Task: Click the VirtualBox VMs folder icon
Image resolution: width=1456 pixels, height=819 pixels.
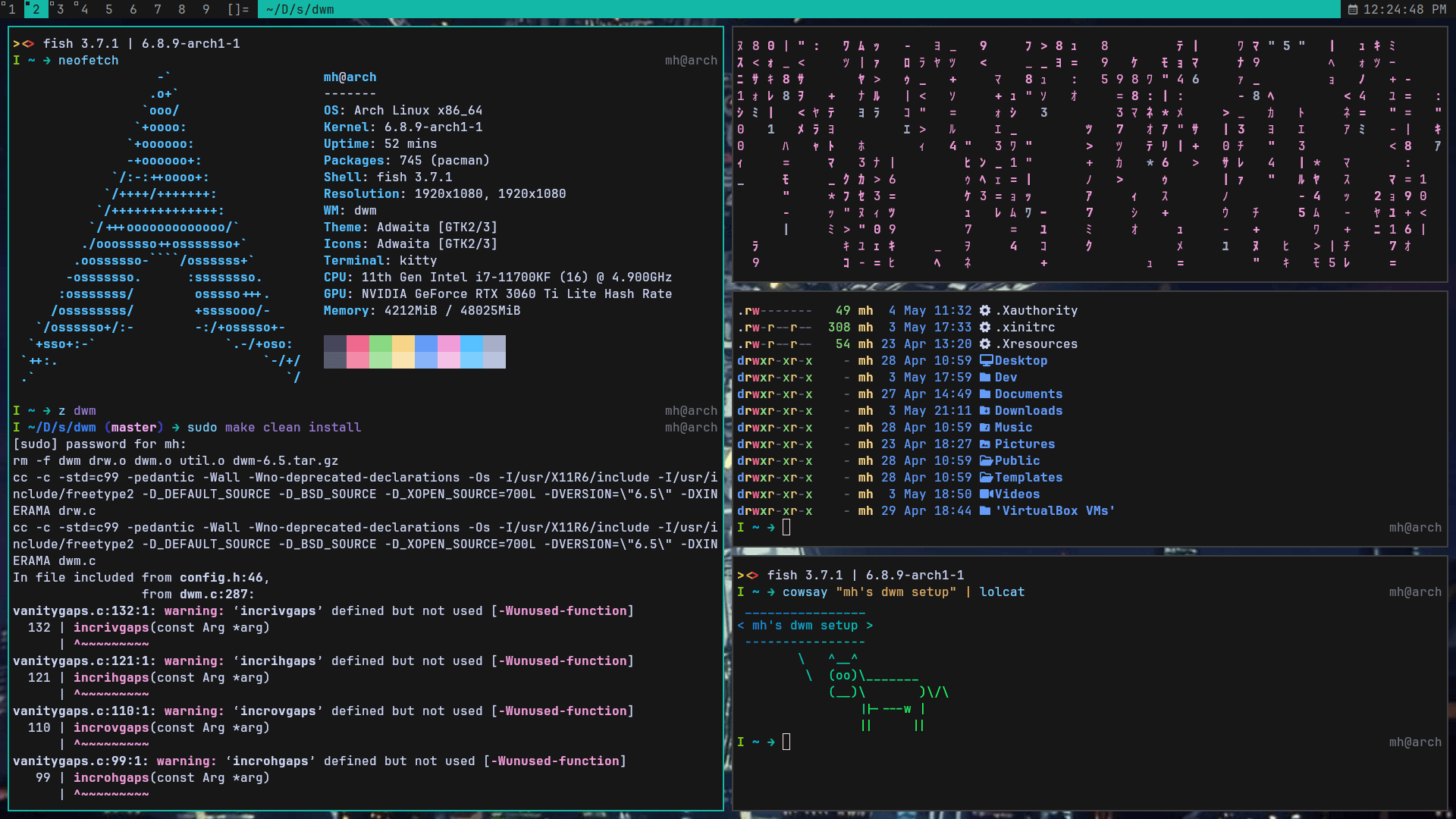Action: [x=985, y=510]
